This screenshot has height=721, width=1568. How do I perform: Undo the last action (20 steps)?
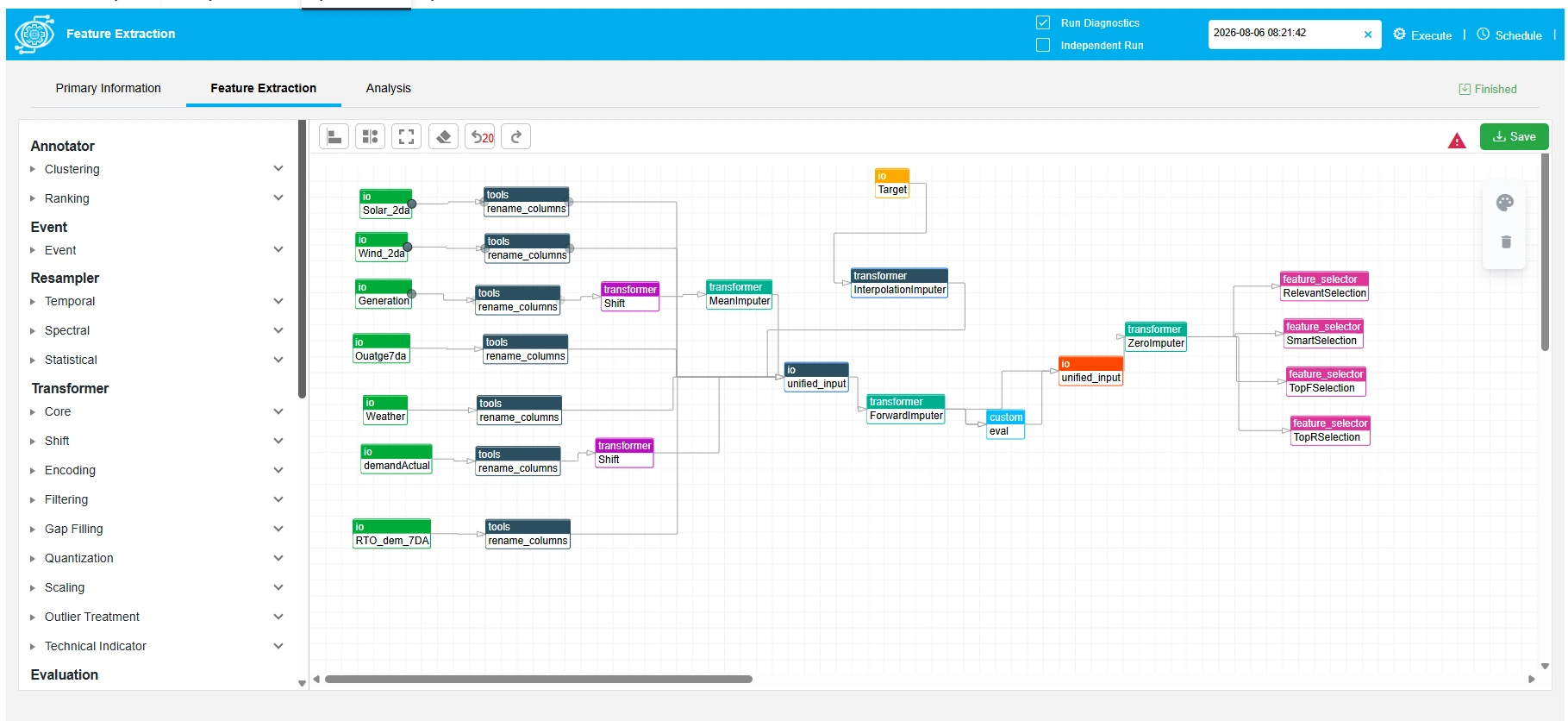tap(480, 136)
